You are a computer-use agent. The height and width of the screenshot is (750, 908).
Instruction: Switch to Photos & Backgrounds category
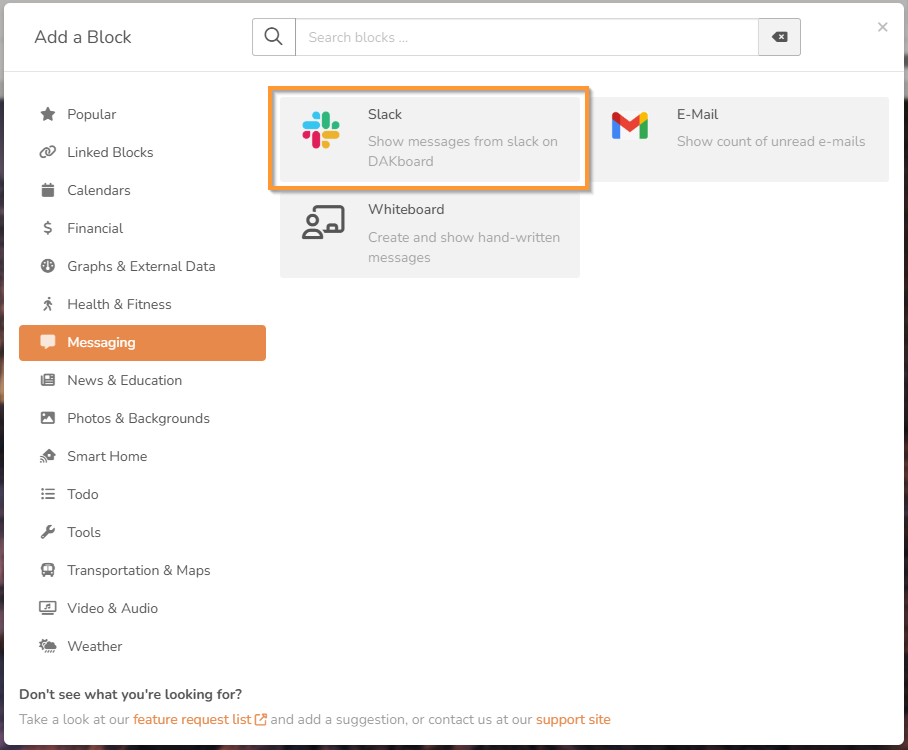click(x=142, y=418)
